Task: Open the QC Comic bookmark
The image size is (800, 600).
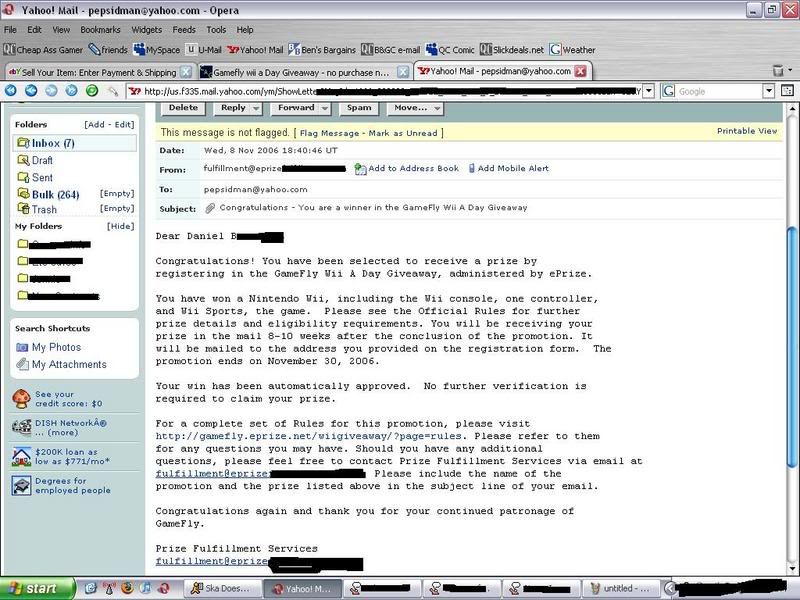Action: (x=451, y=49)
